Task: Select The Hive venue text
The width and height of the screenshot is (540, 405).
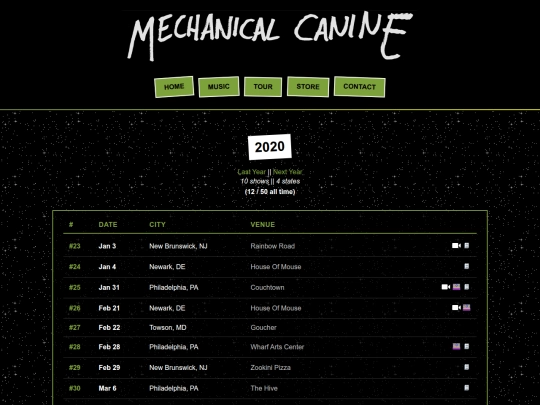Action: click(x=264, y=388)
